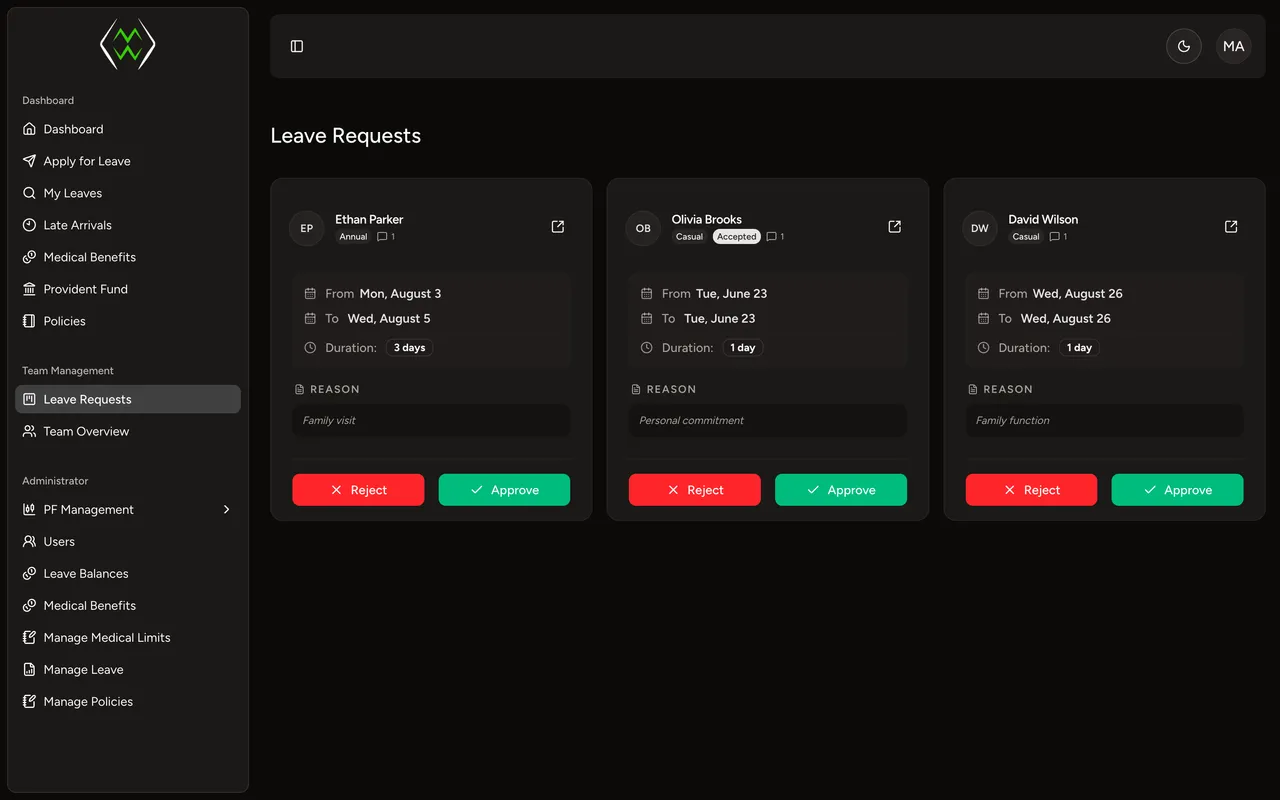Open David Wilson's request details icon
Viewport: 1280px width, 800px height.
click(x=1231, y=227)
